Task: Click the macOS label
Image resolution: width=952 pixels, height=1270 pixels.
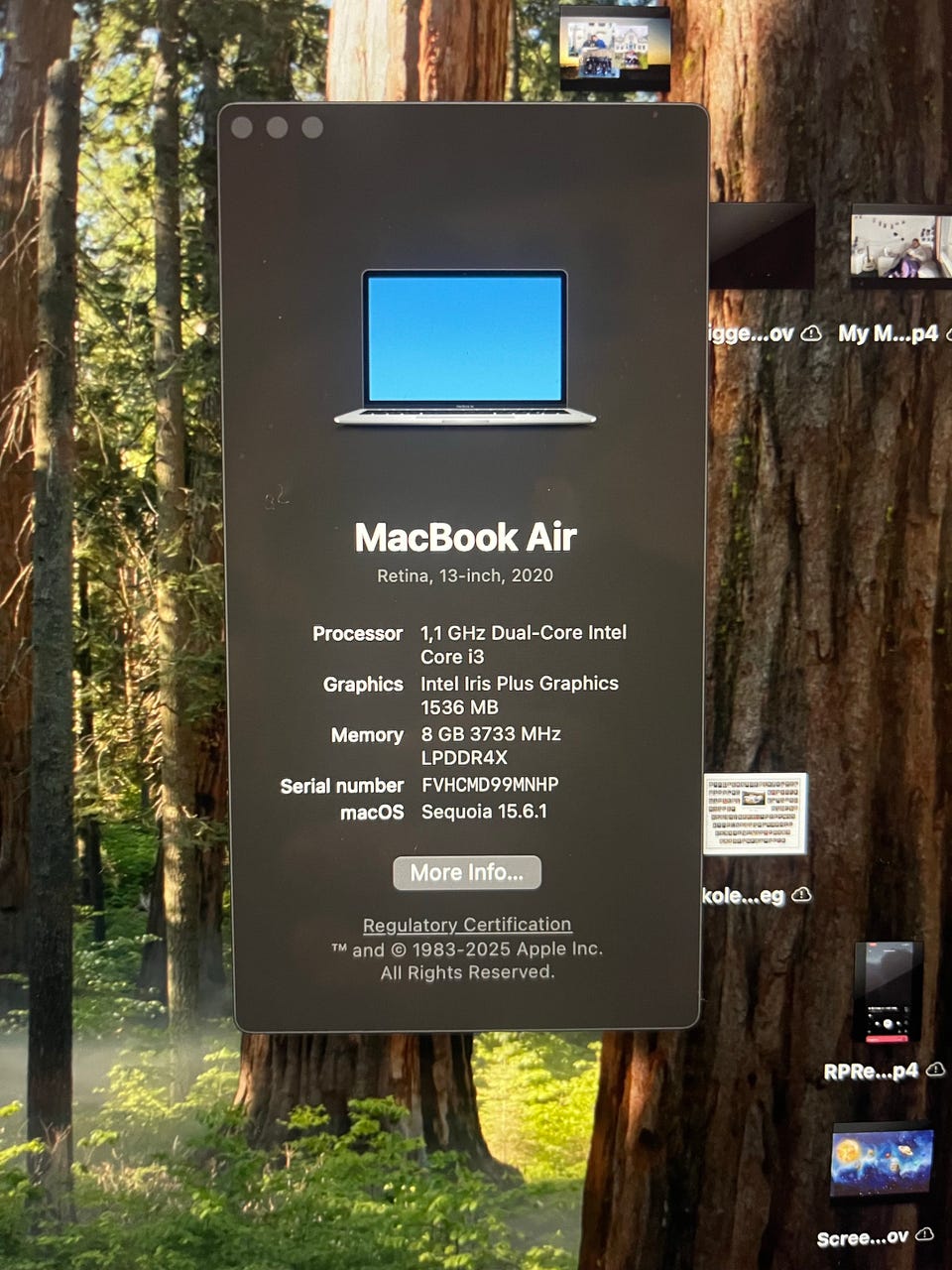Action: click(x=372, y=813)
